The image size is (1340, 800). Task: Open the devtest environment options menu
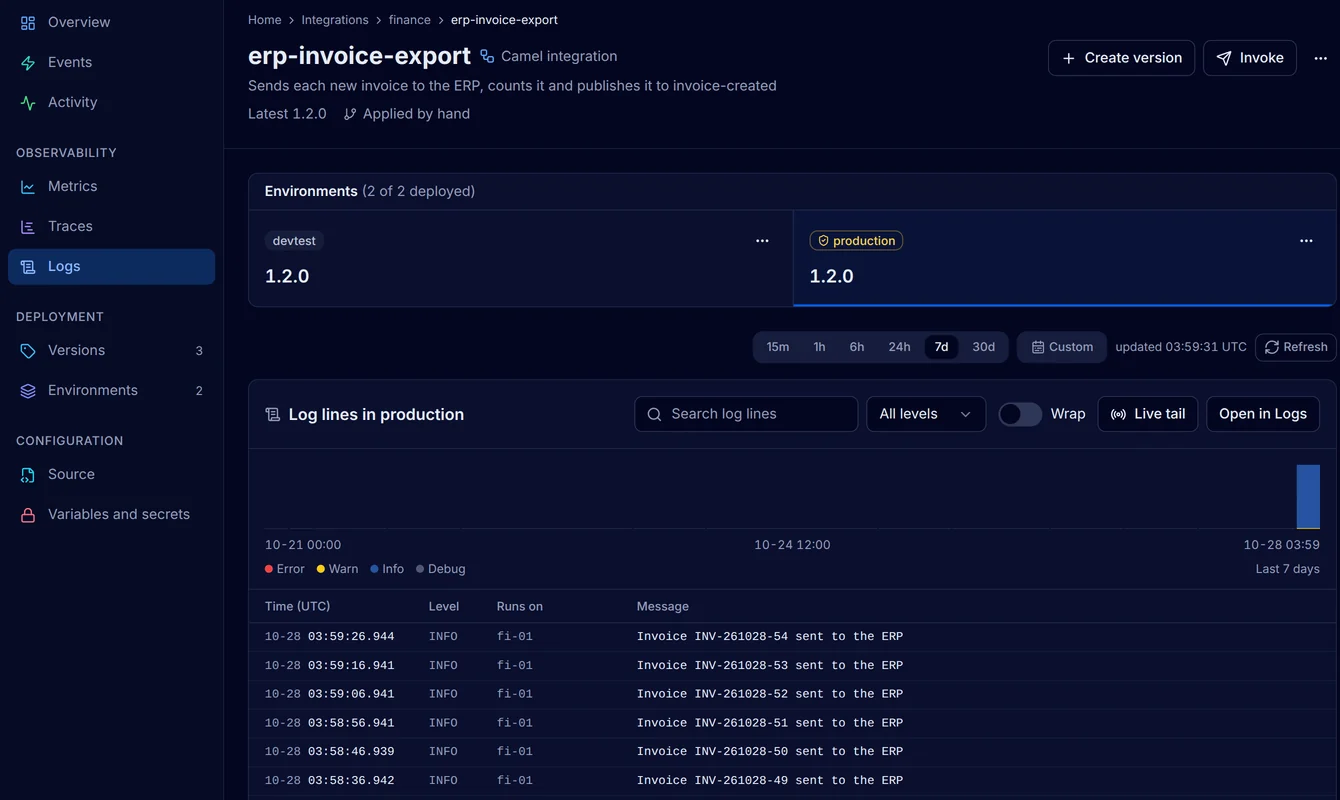[762, 241]
